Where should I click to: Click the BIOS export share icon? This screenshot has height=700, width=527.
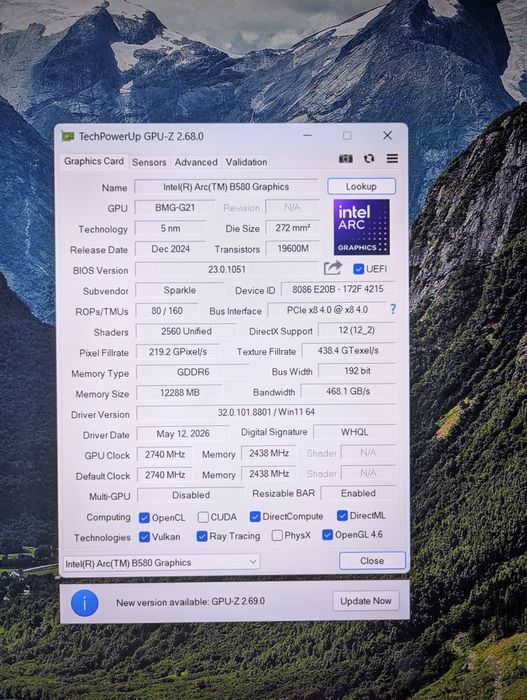[x=333, y=268]
